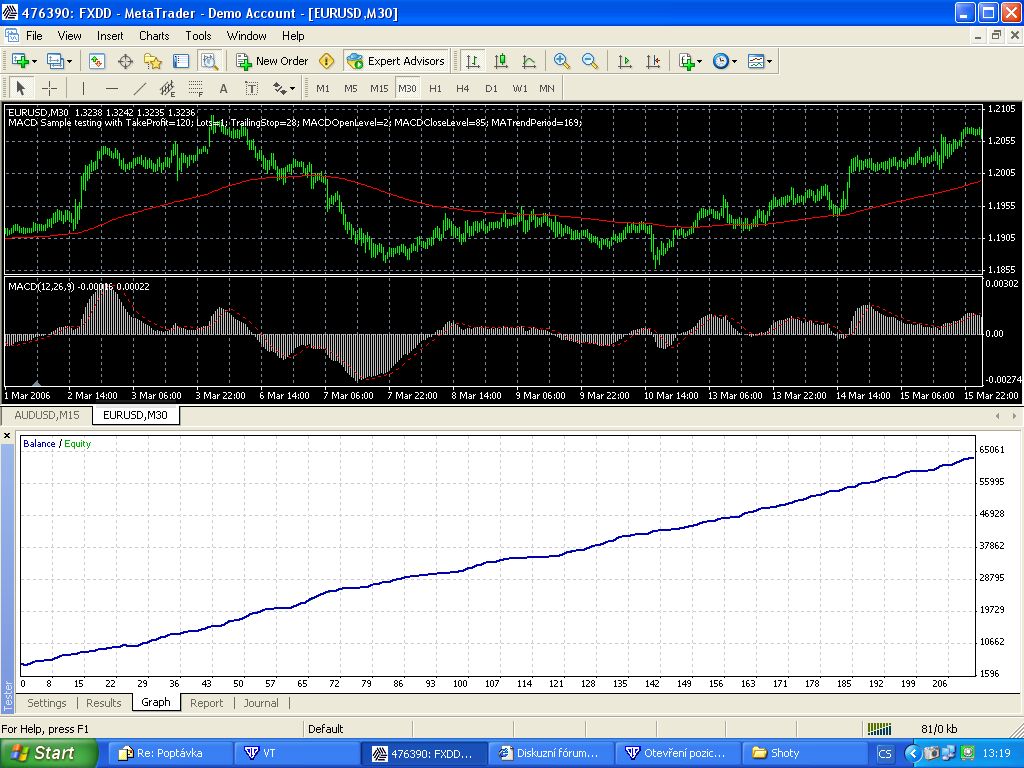Click the Zoom In magnifier icon

(x=562, y=61)
